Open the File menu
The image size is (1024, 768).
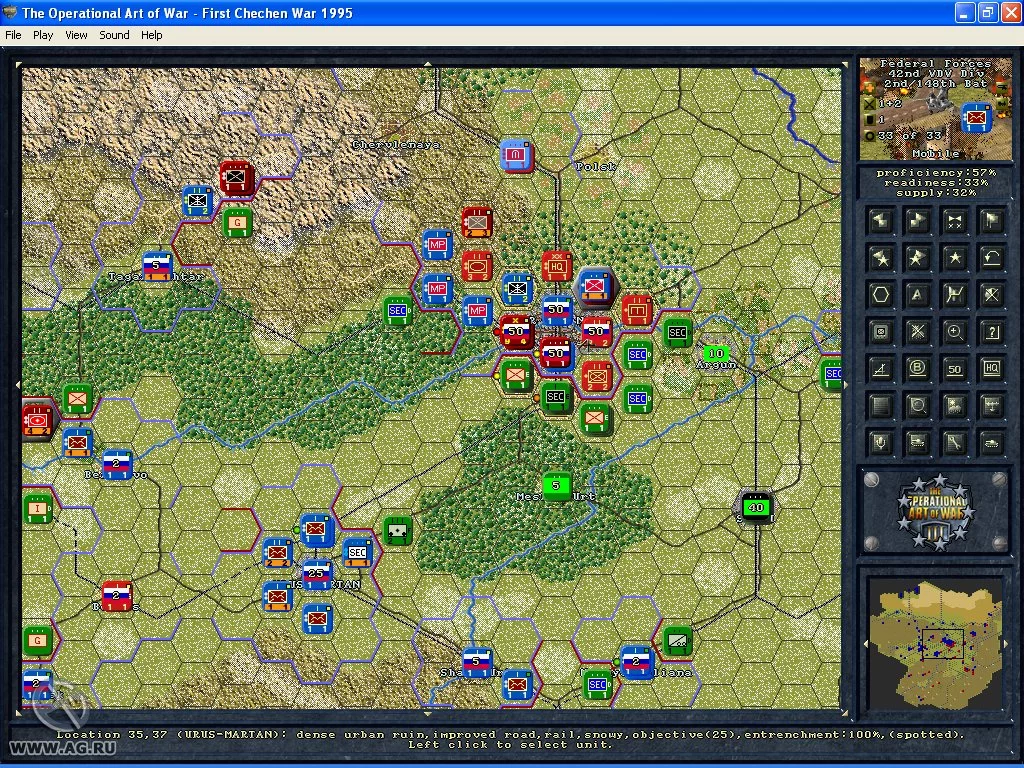click(x=13, y=35)
